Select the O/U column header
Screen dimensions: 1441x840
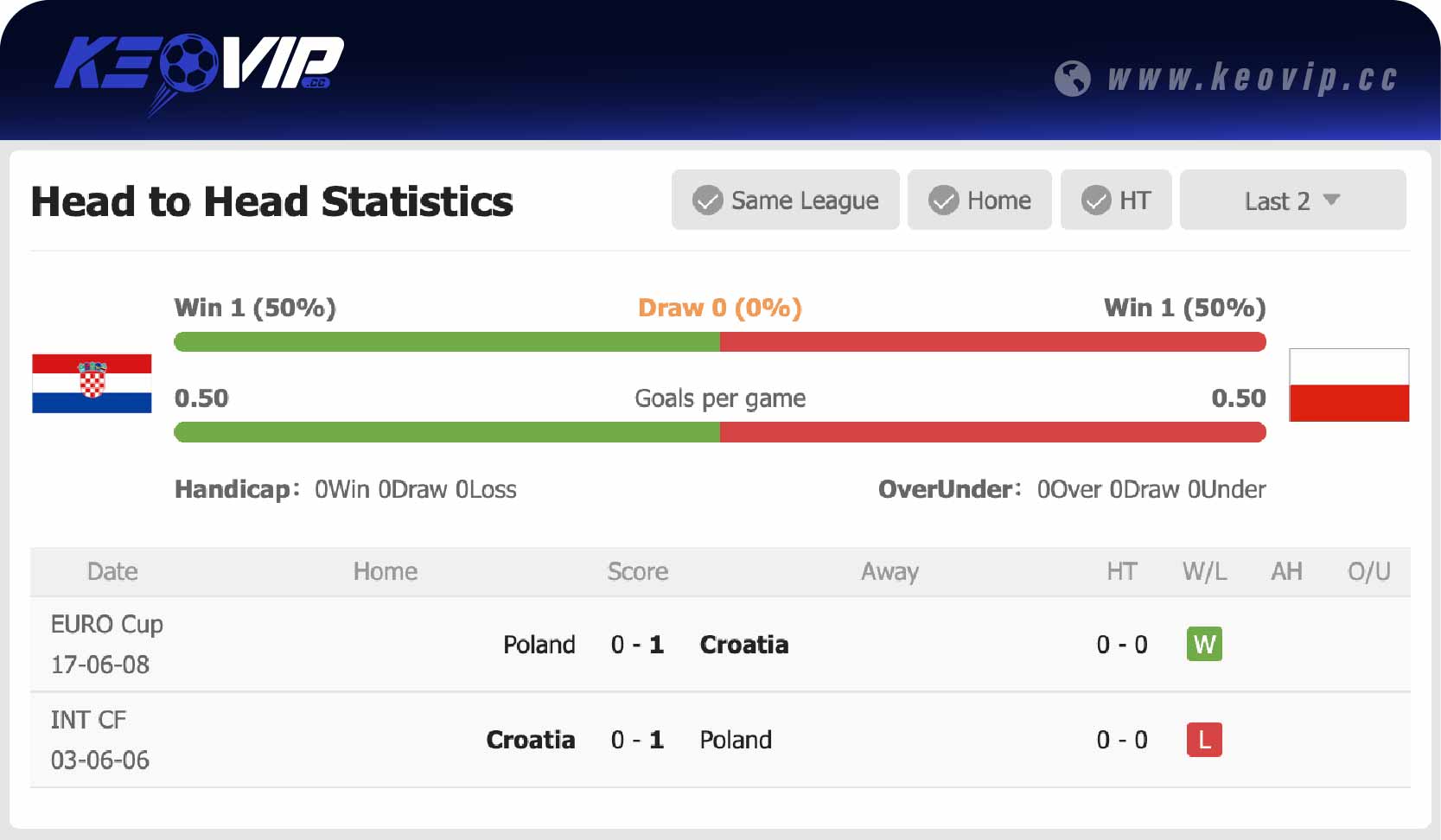1368,571
